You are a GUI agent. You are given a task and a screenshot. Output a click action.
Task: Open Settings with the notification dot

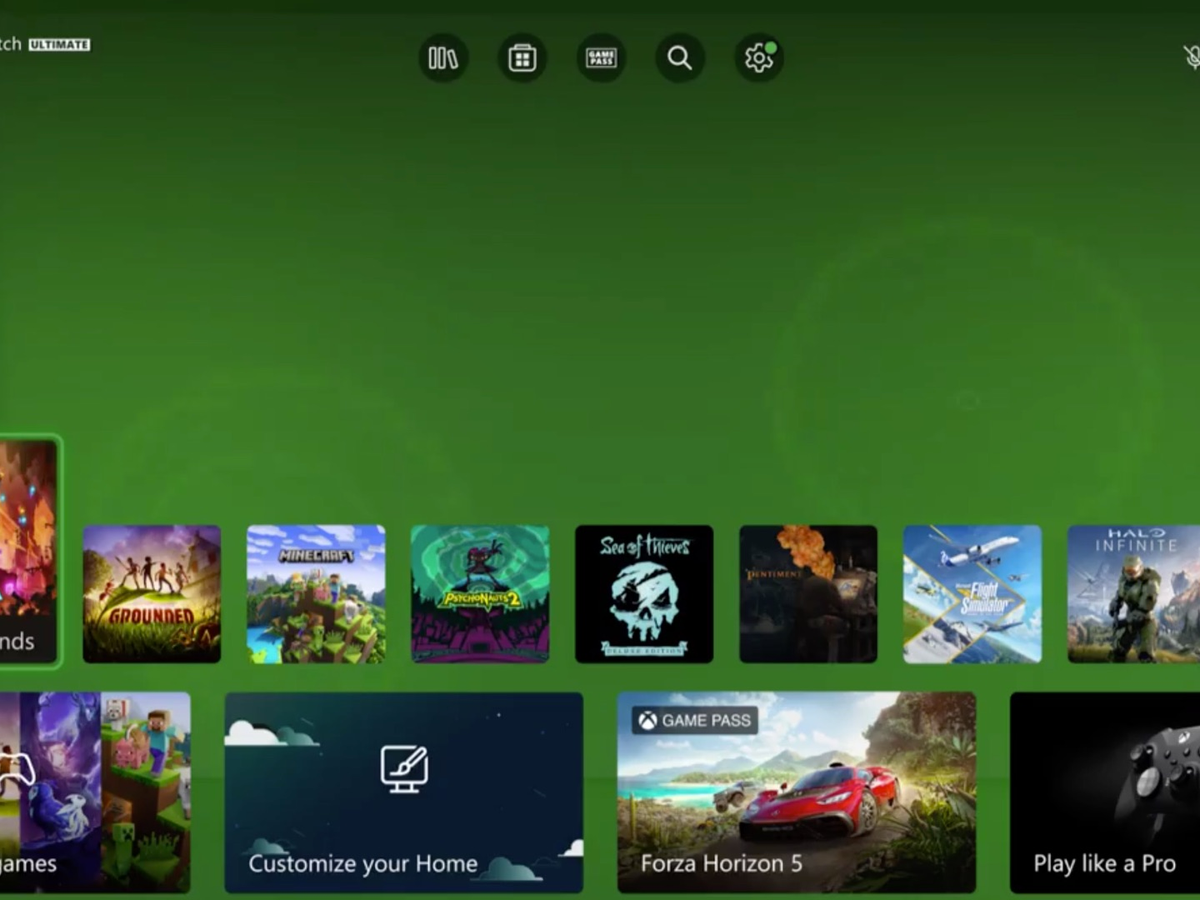click(758, 58)
